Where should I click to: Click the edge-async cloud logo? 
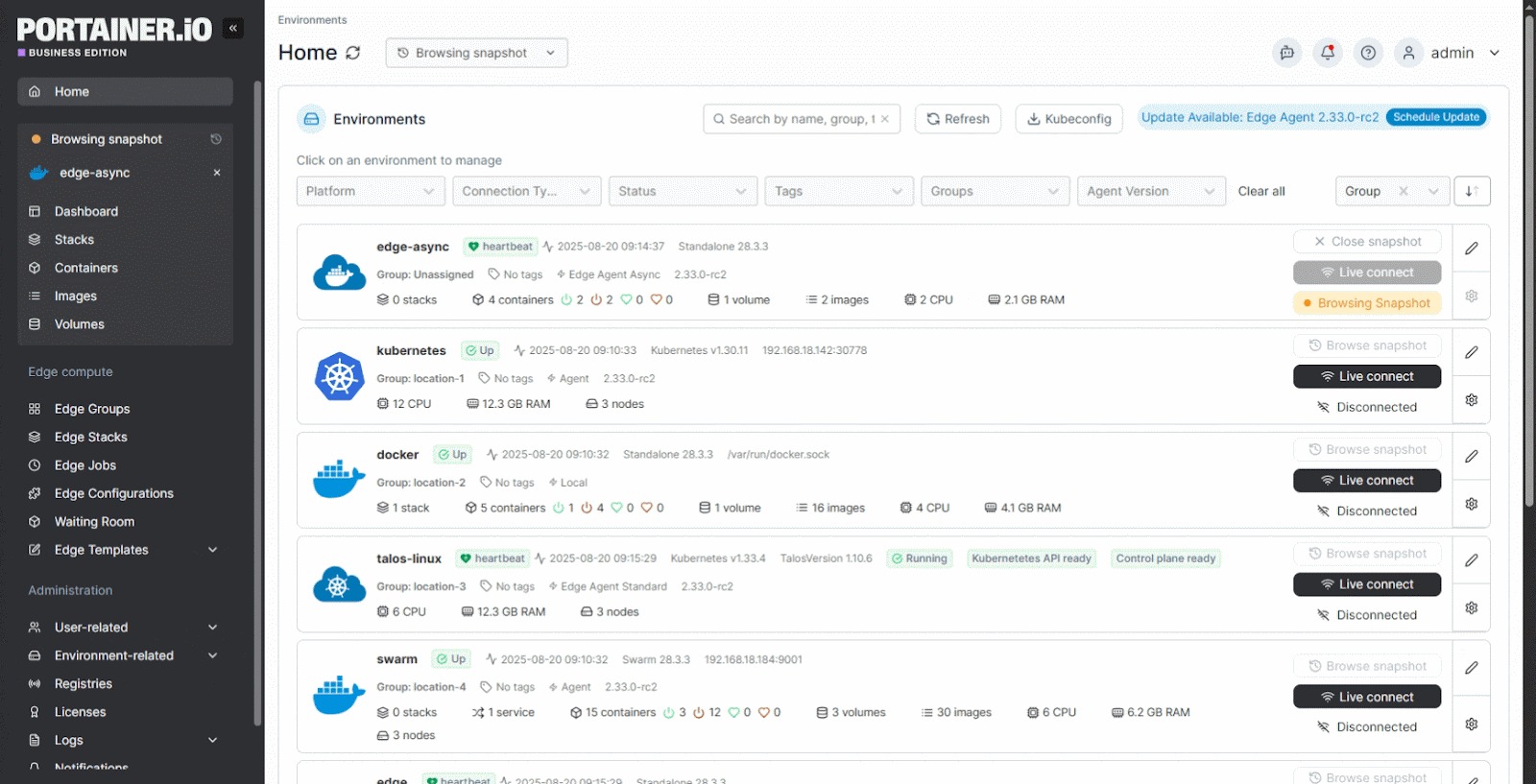click(x=340, y=273)
